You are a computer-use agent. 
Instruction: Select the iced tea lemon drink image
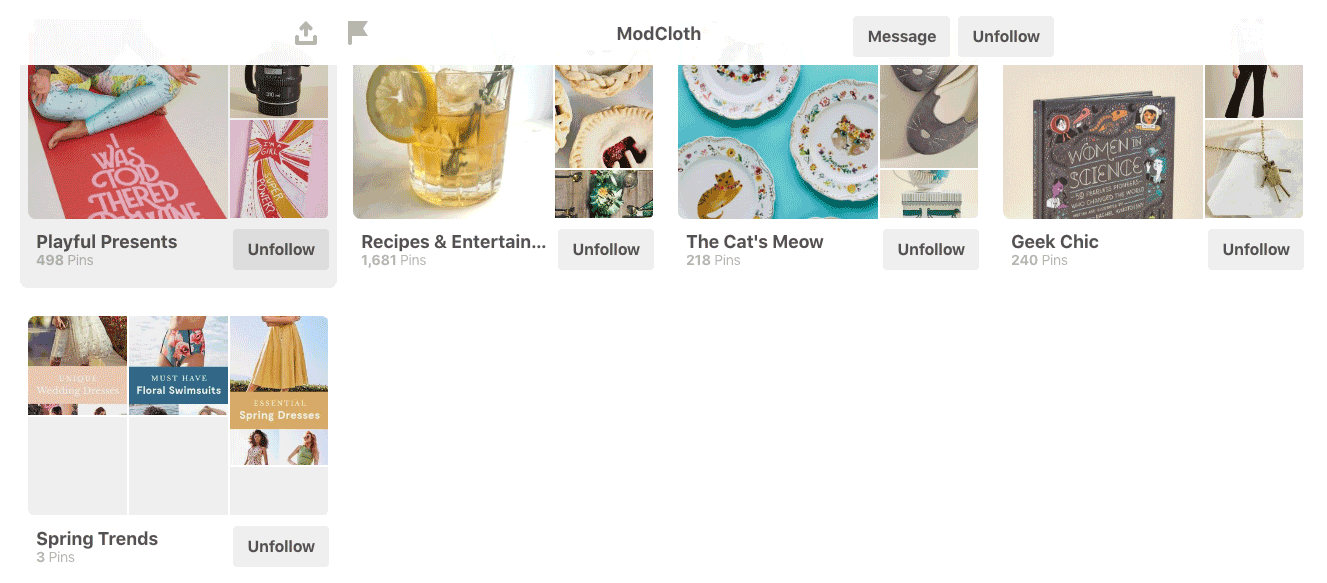(452, 142)
